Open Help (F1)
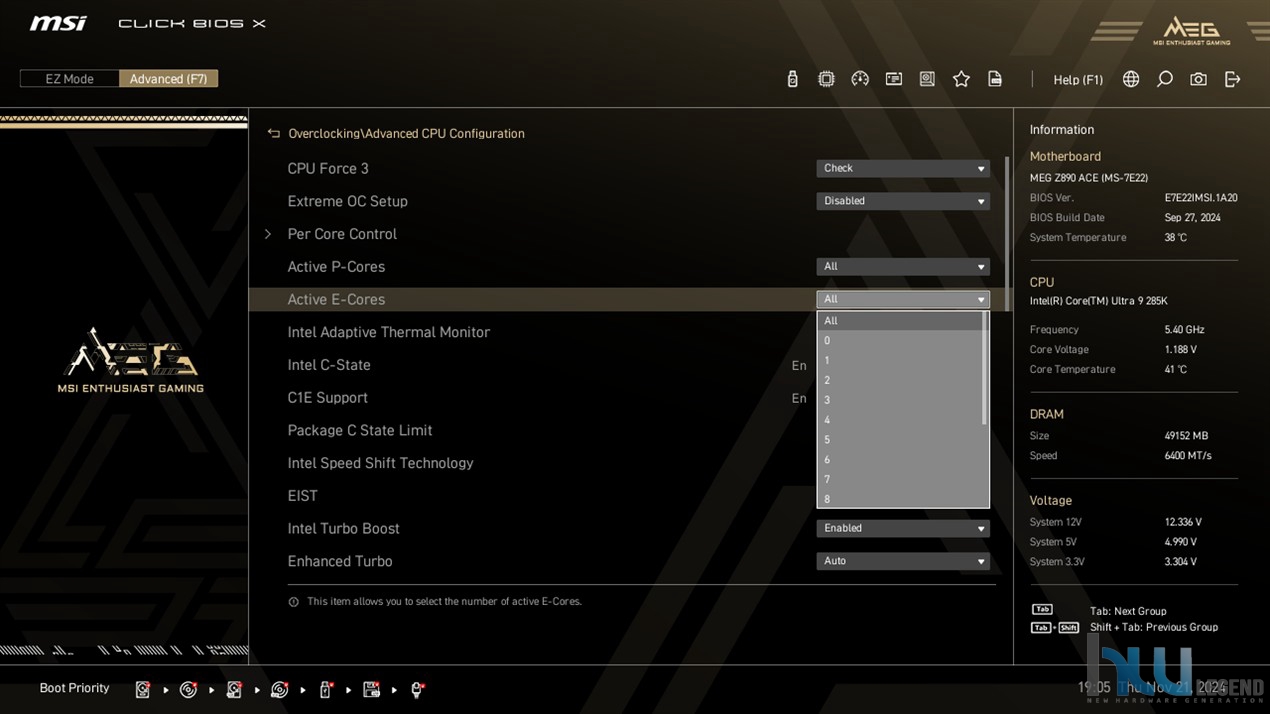This screenshot has height=714, width=1270. pyautogui.click(x=1078, y=80)
